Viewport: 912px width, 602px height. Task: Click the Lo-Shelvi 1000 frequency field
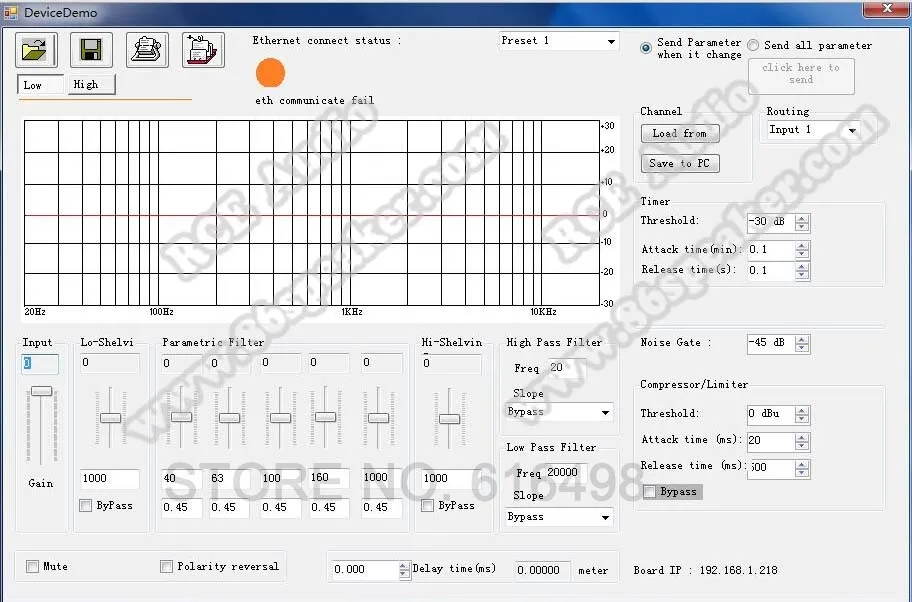pos(110,479)
